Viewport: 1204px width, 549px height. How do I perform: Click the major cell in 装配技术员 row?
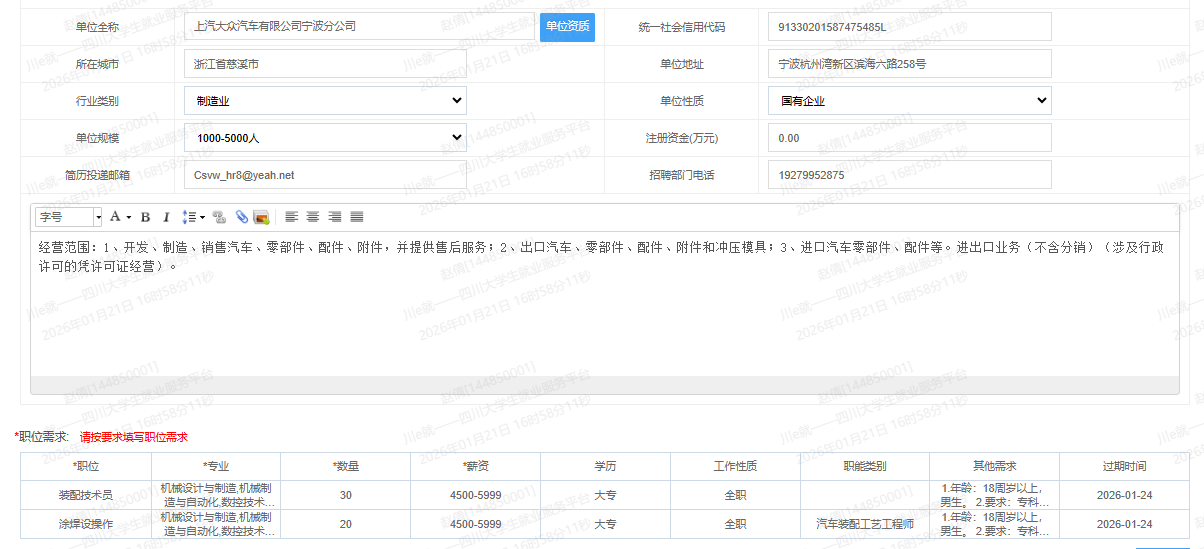point(216,495)
